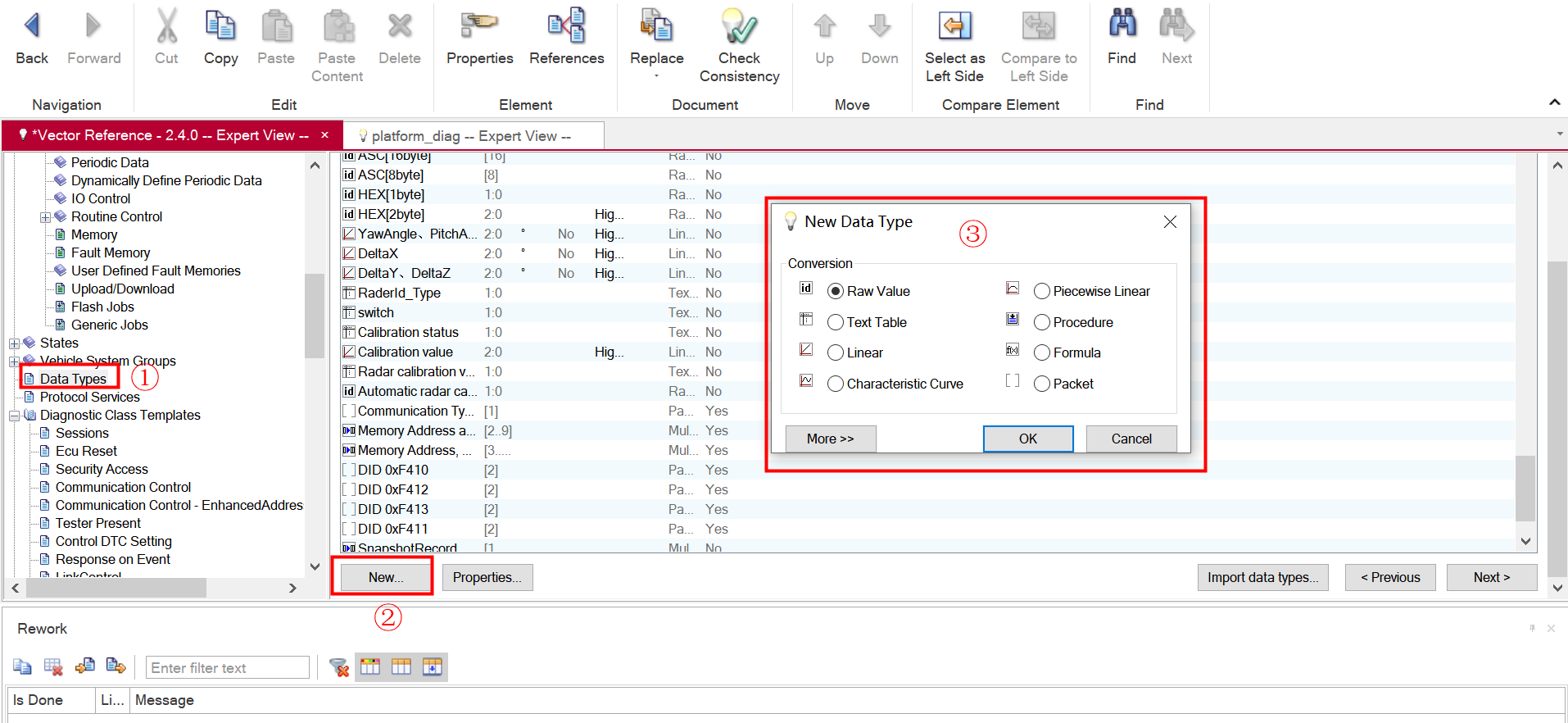Select Security Access in the tree
Image resolution: width=1568 pixels, height=723 pixels.
coord(102,469)
